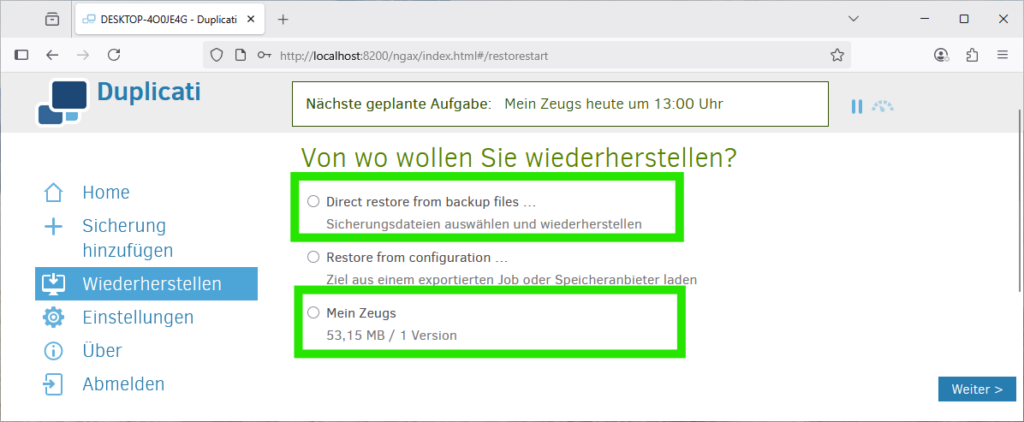This screenshot has height=422, width=1024.
Task: Open the Home menu item
Action: click(106, 193)
